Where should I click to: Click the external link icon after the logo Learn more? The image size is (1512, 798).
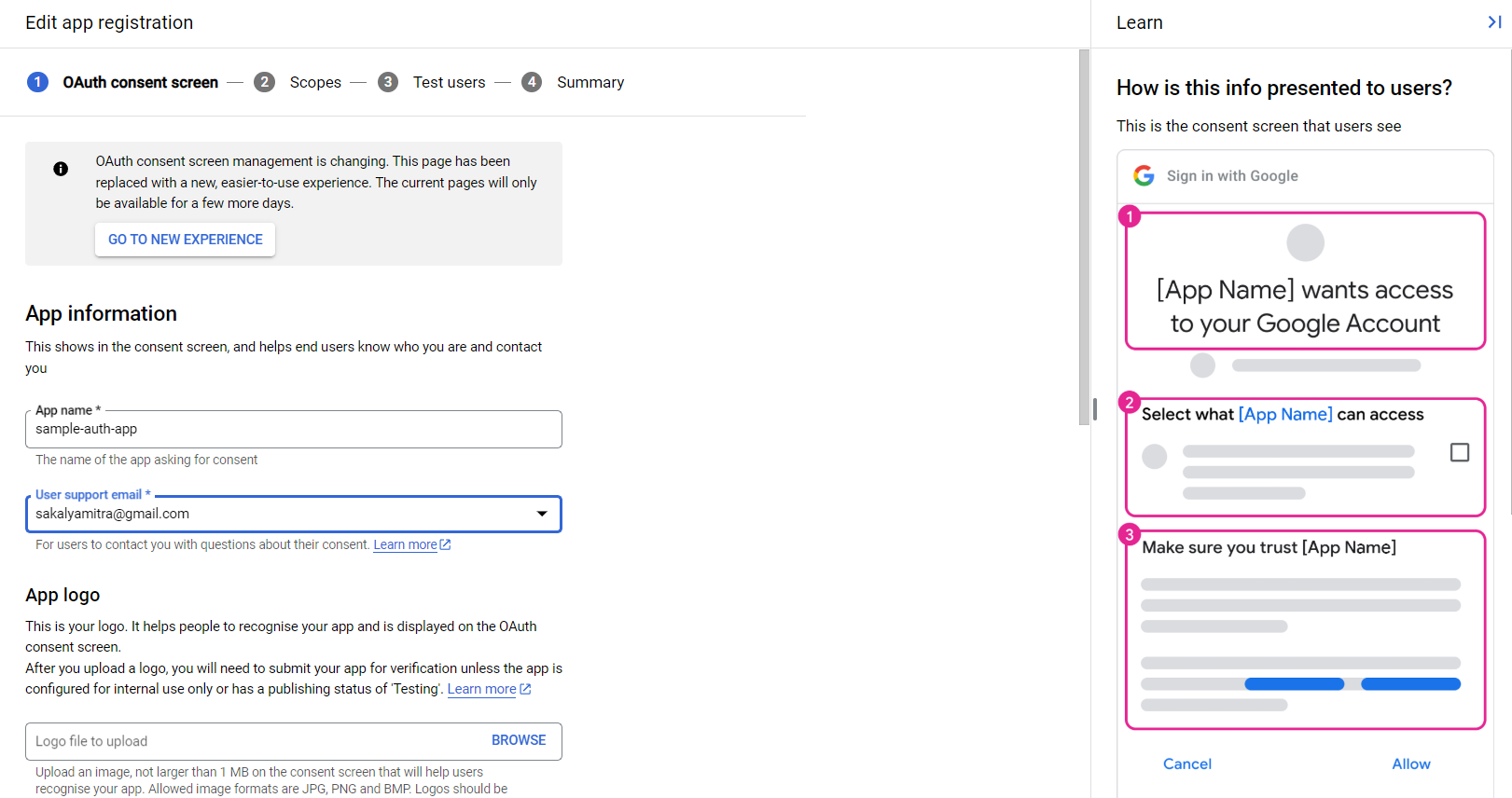point(525,689)
